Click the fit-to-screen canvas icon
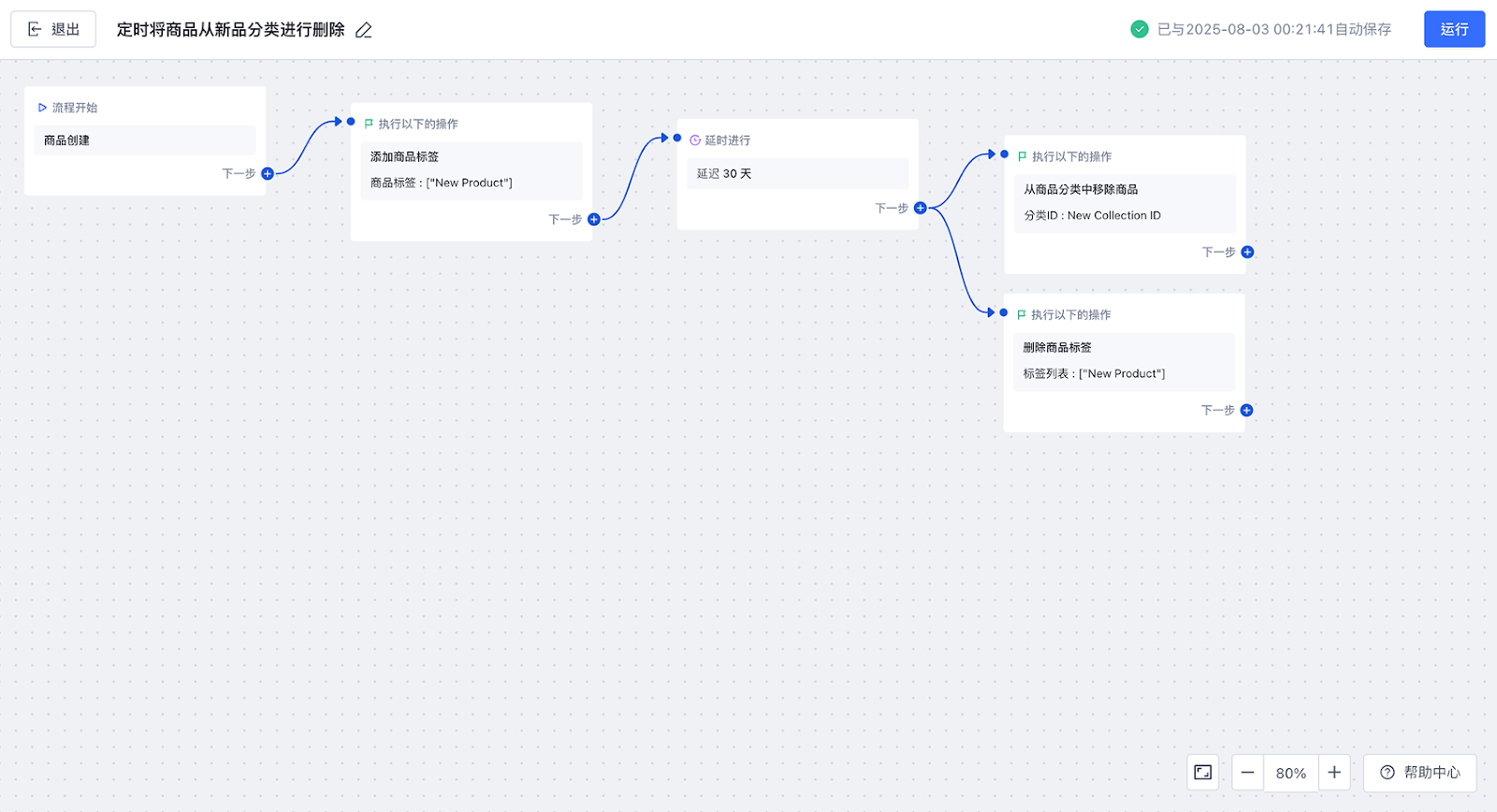Image resolution: width=1497 pixels, height=812 pixels. (x=1203, y=773)
